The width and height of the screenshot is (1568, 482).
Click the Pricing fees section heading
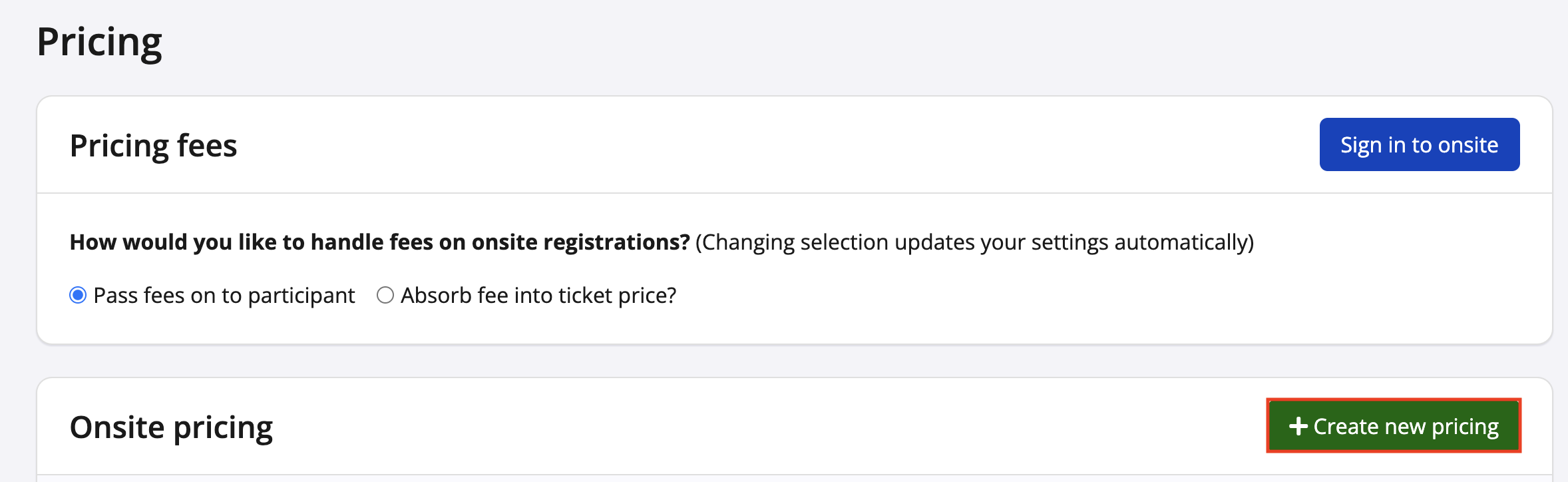153,145
